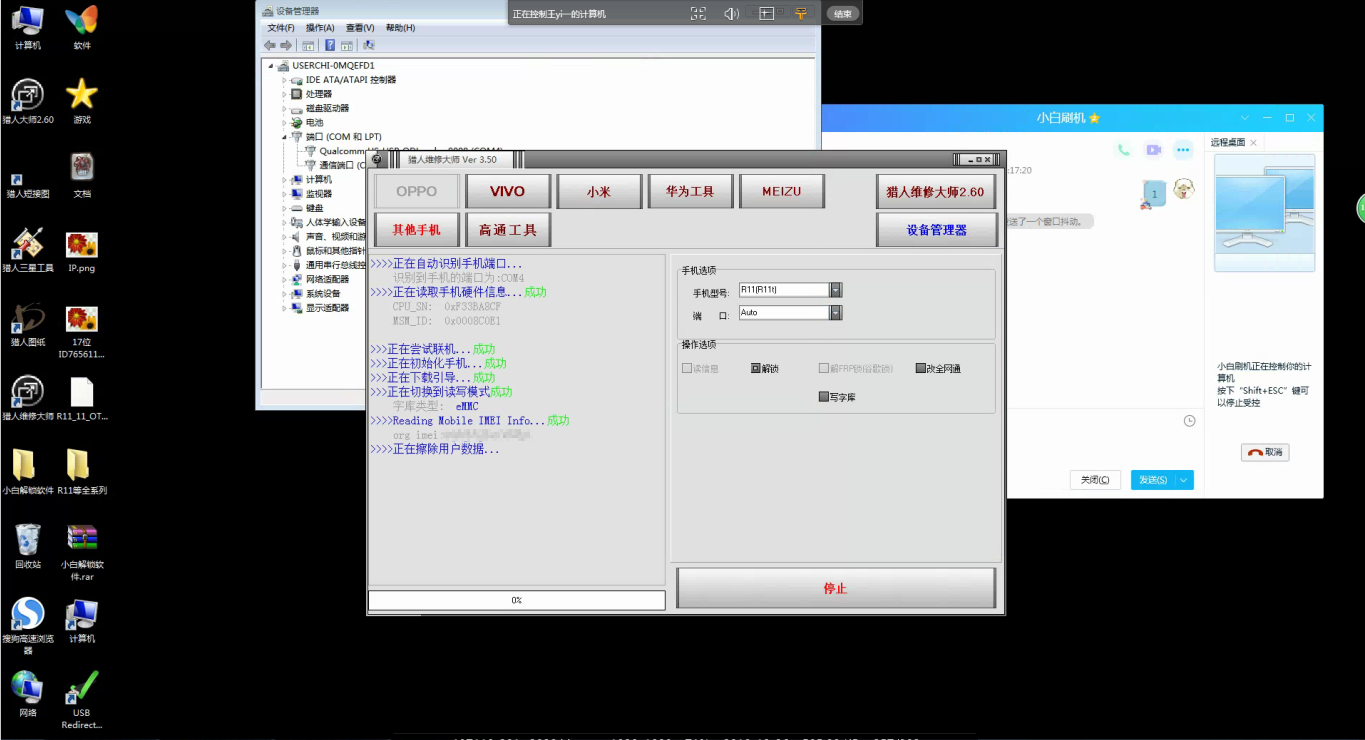Click the 其他手机 button
This screenshot has width=1365, height=740.
[x=416, y=229]
